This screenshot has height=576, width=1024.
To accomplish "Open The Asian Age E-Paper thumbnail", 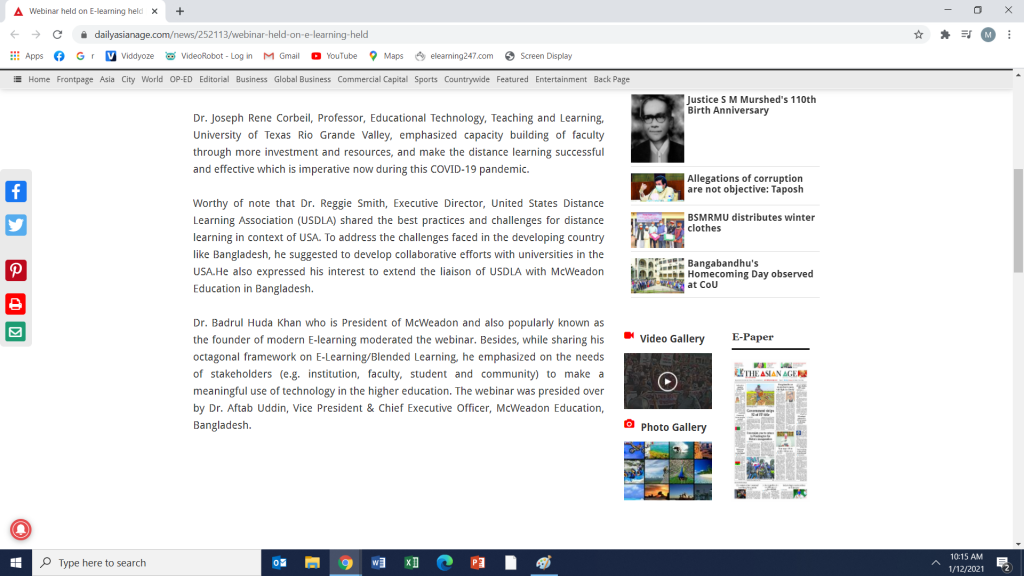I will 771,430.
